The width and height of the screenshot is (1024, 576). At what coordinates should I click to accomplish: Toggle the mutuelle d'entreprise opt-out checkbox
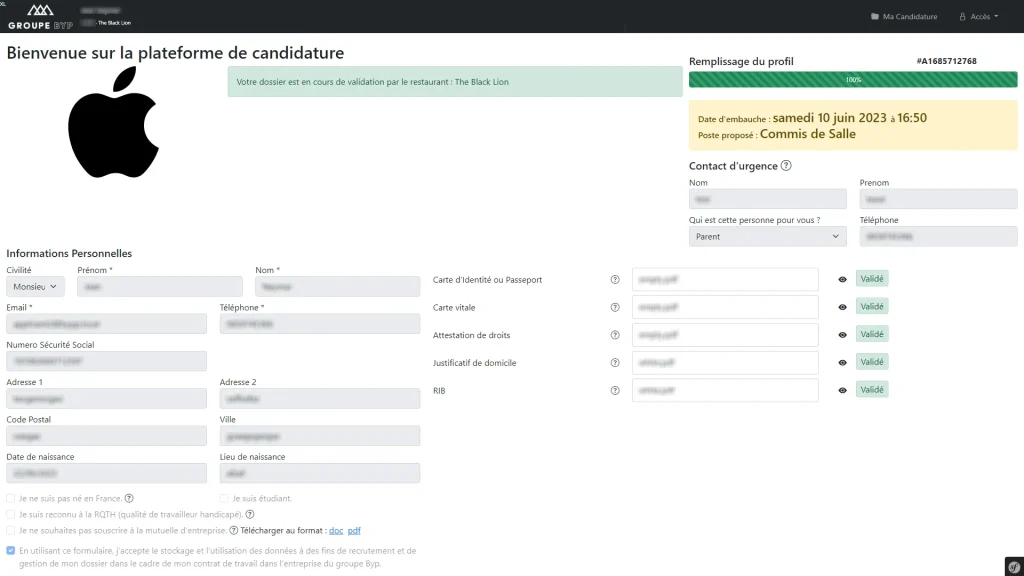[x=10, y=530]
